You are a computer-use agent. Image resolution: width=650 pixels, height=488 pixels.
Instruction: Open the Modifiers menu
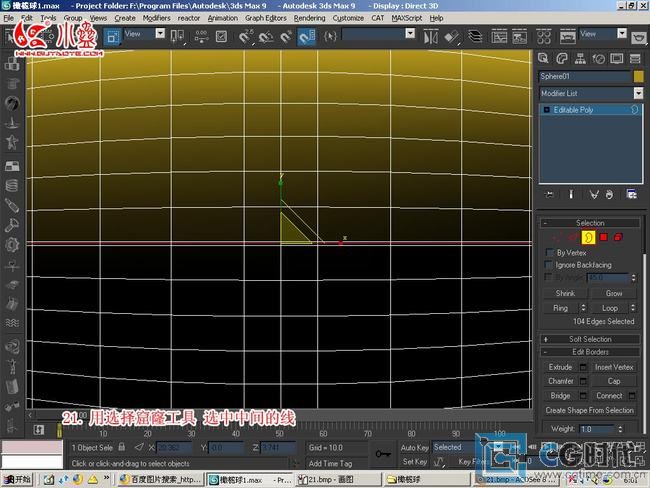(156, 18)
